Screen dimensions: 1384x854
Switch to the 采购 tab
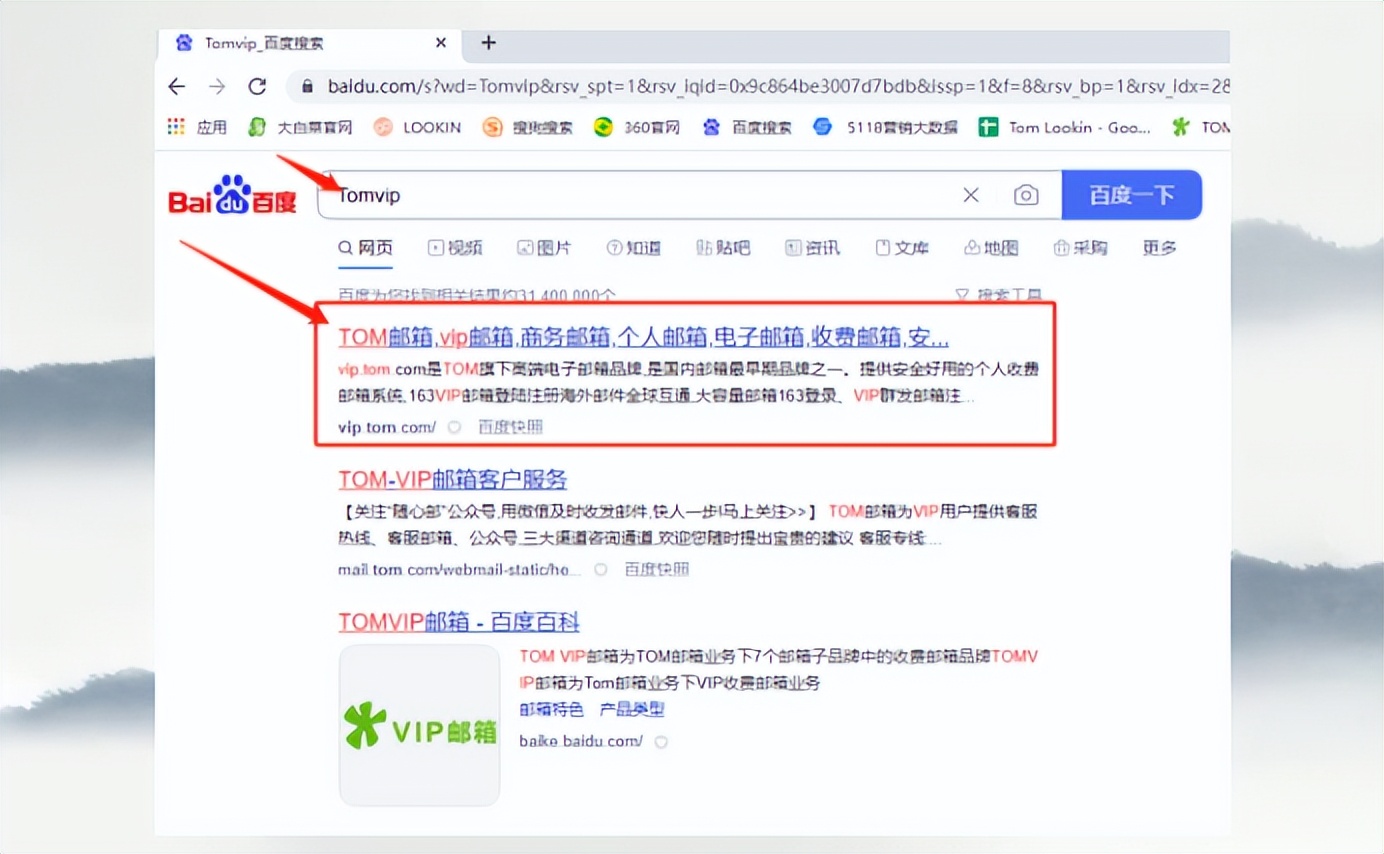click(1080, 248)
